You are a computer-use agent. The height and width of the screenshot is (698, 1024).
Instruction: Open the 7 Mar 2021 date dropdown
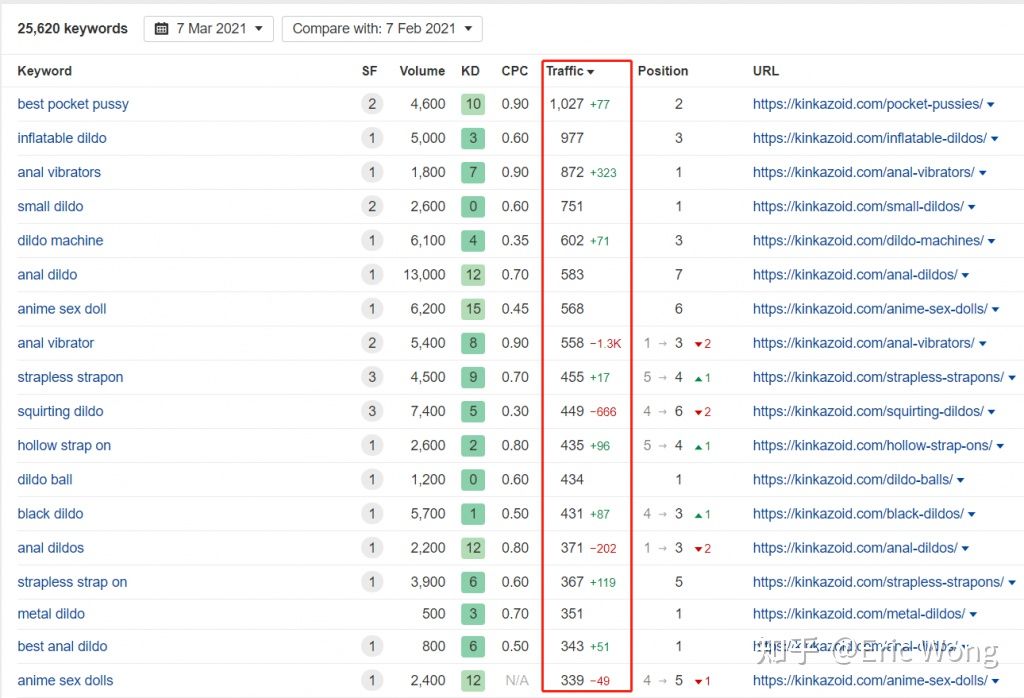pos(208,29)
